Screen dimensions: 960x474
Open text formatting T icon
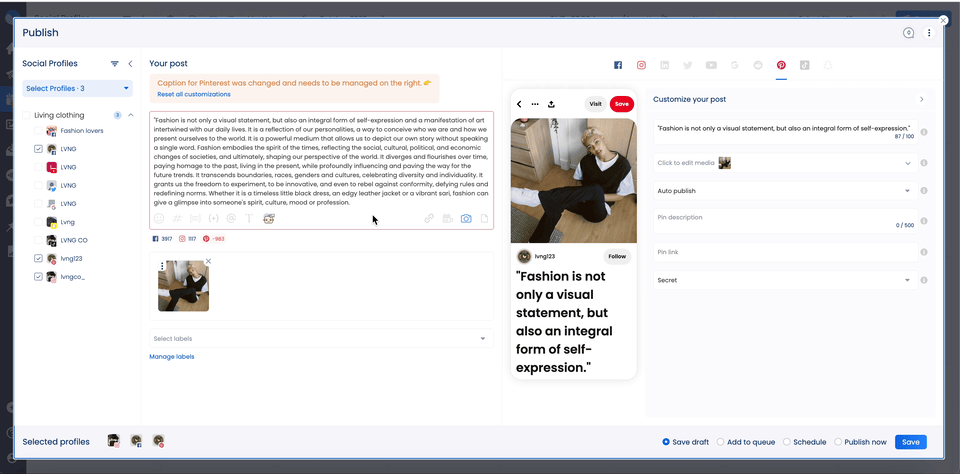click(249, 218)
